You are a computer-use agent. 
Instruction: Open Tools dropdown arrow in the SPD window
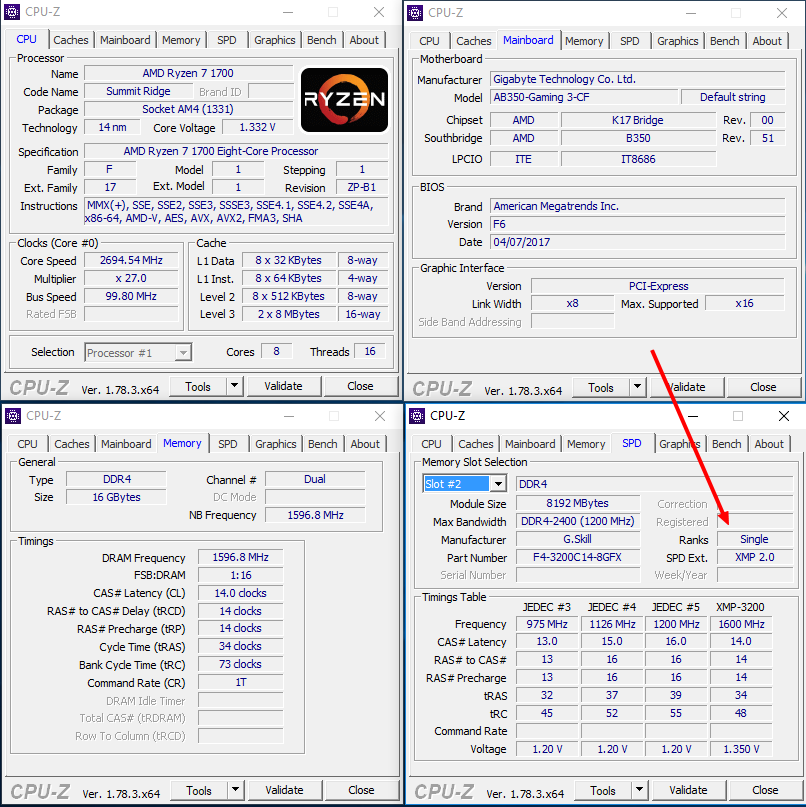coord(639,790)
